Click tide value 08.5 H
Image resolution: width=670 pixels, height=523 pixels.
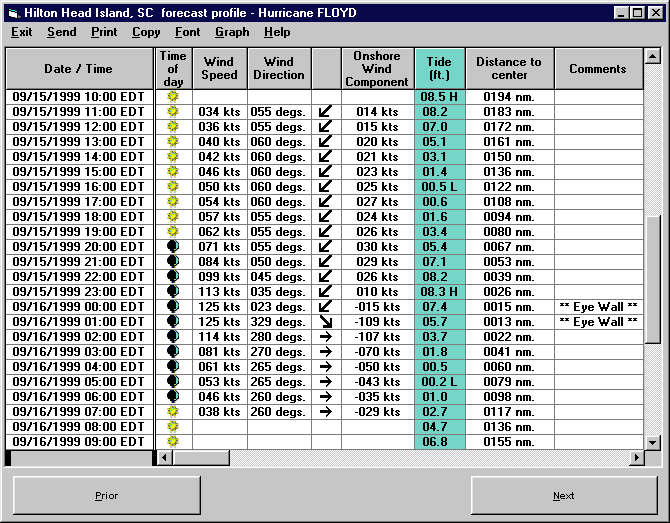tap(440, 97)
